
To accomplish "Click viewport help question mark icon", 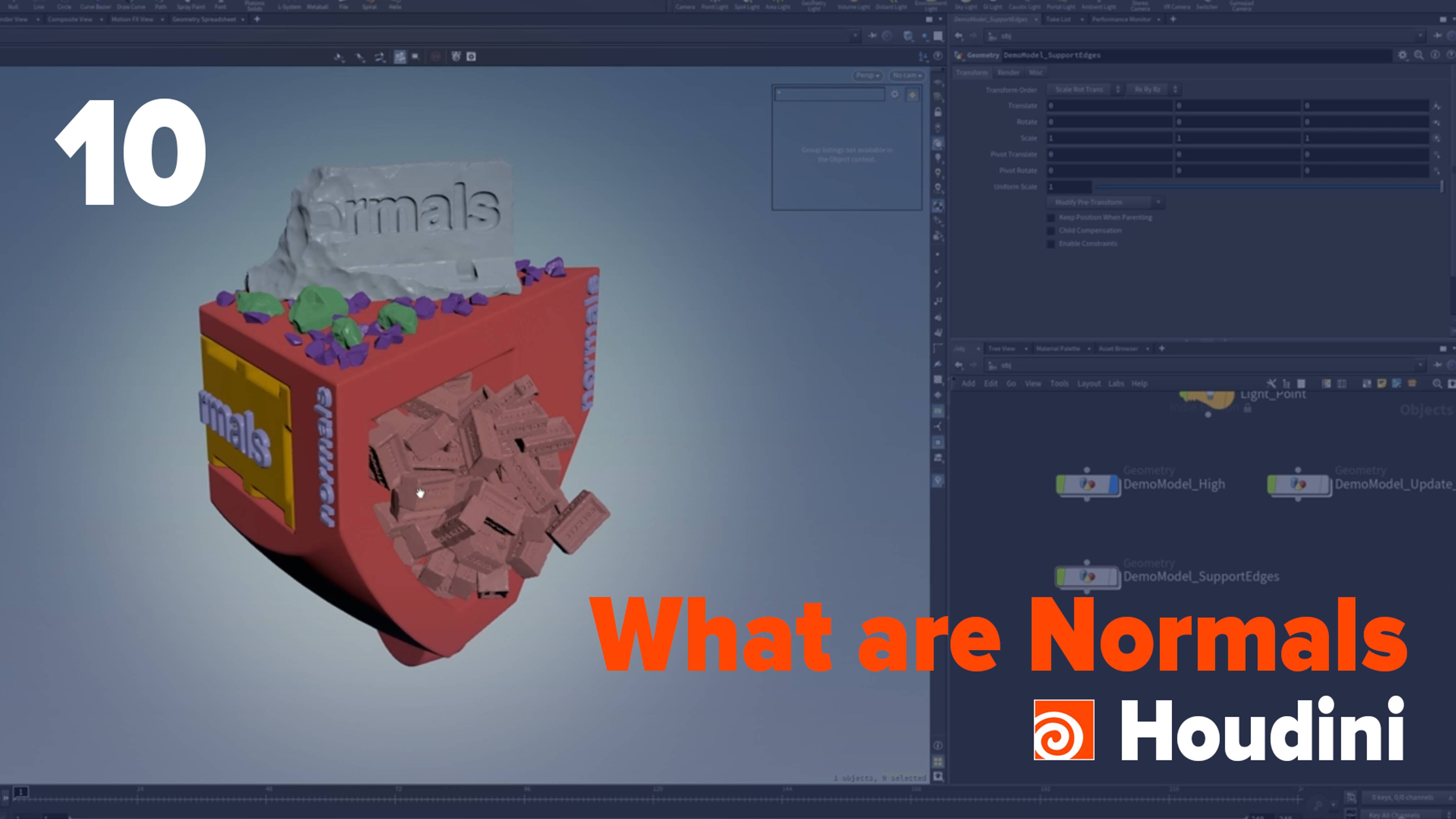I will coord(938,56).
